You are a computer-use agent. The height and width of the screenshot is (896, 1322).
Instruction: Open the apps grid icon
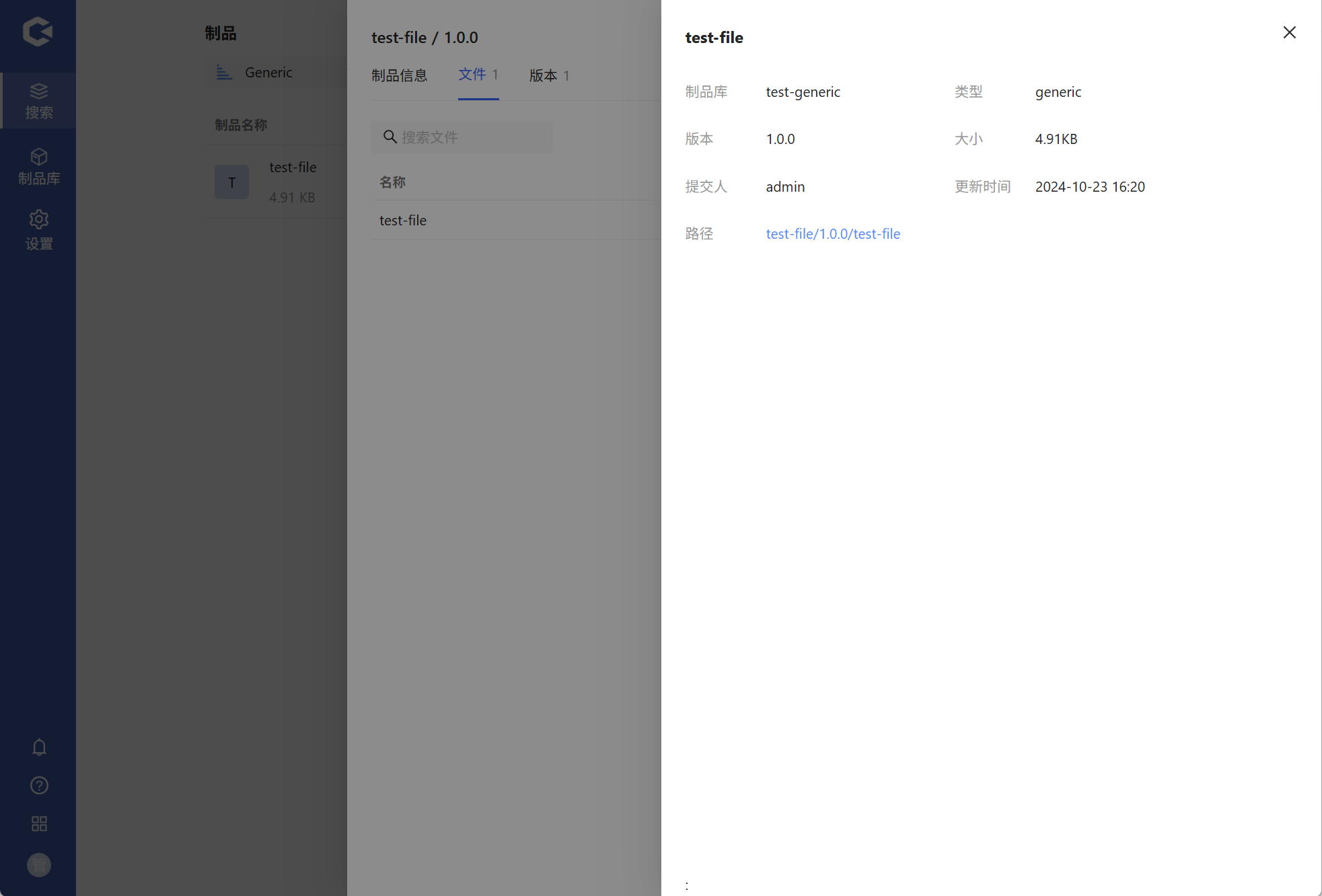pos(39,824)
